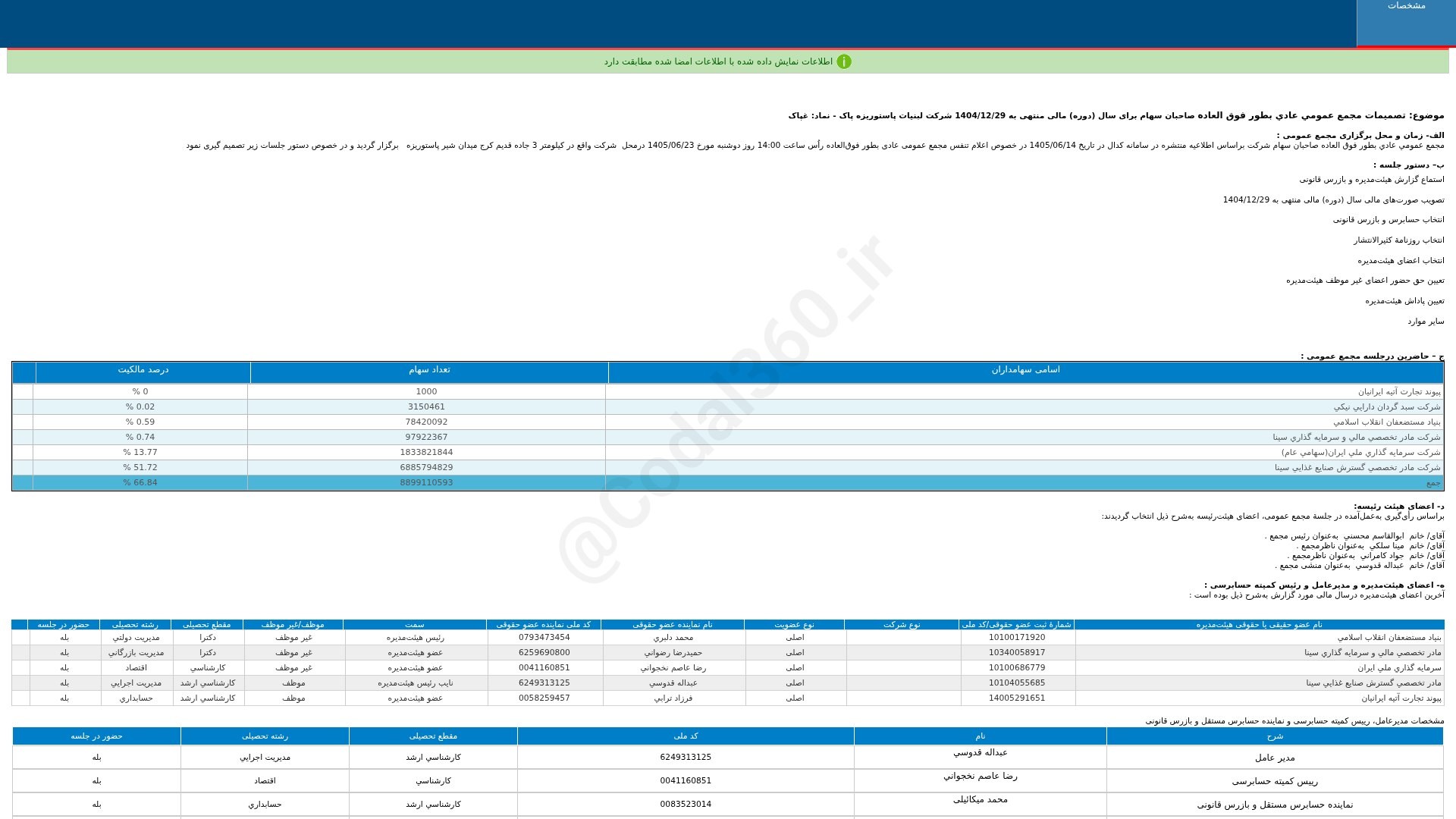This screenshot has width=1456, height=819.
Task: Click board table header نام عضو حقیقی یا حقوقی هیئت‌مدیره
Action: pyautogui.click(x=1259, y=625)
